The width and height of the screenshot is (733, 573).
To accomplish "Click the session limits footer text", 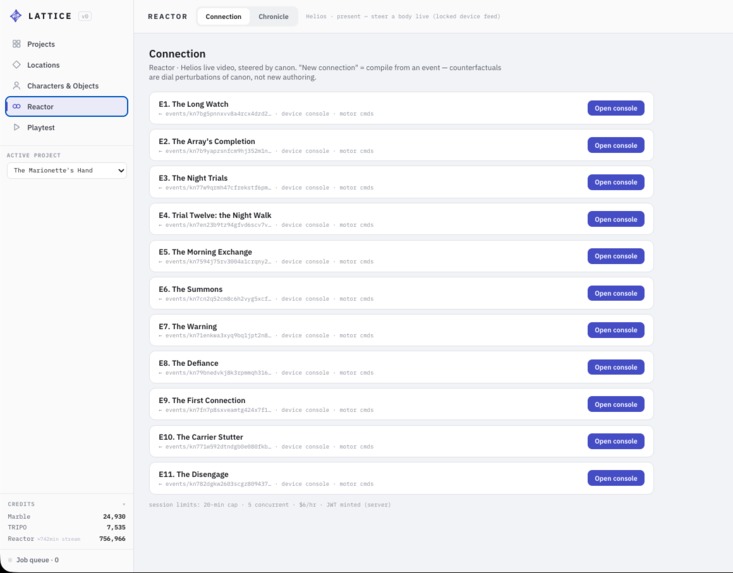I will [270, 505].
